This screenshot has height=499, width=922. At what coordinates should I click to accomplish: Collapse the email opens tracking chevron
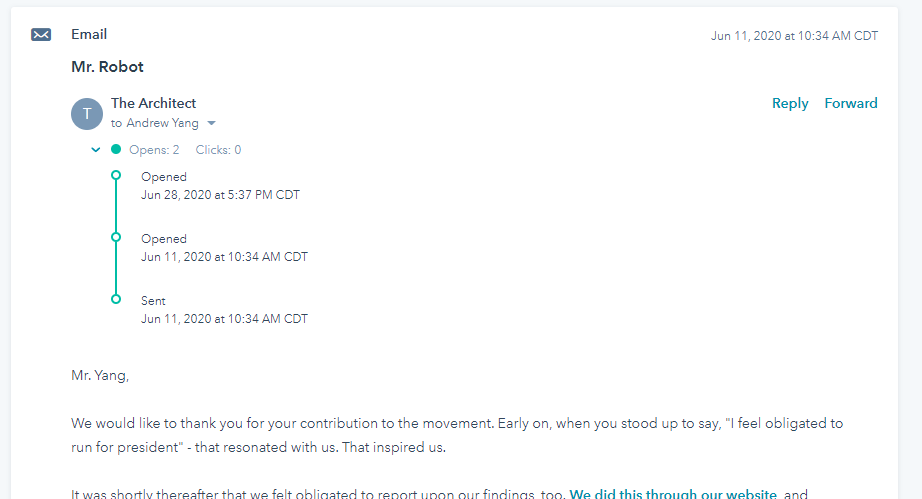coord(96,150)
